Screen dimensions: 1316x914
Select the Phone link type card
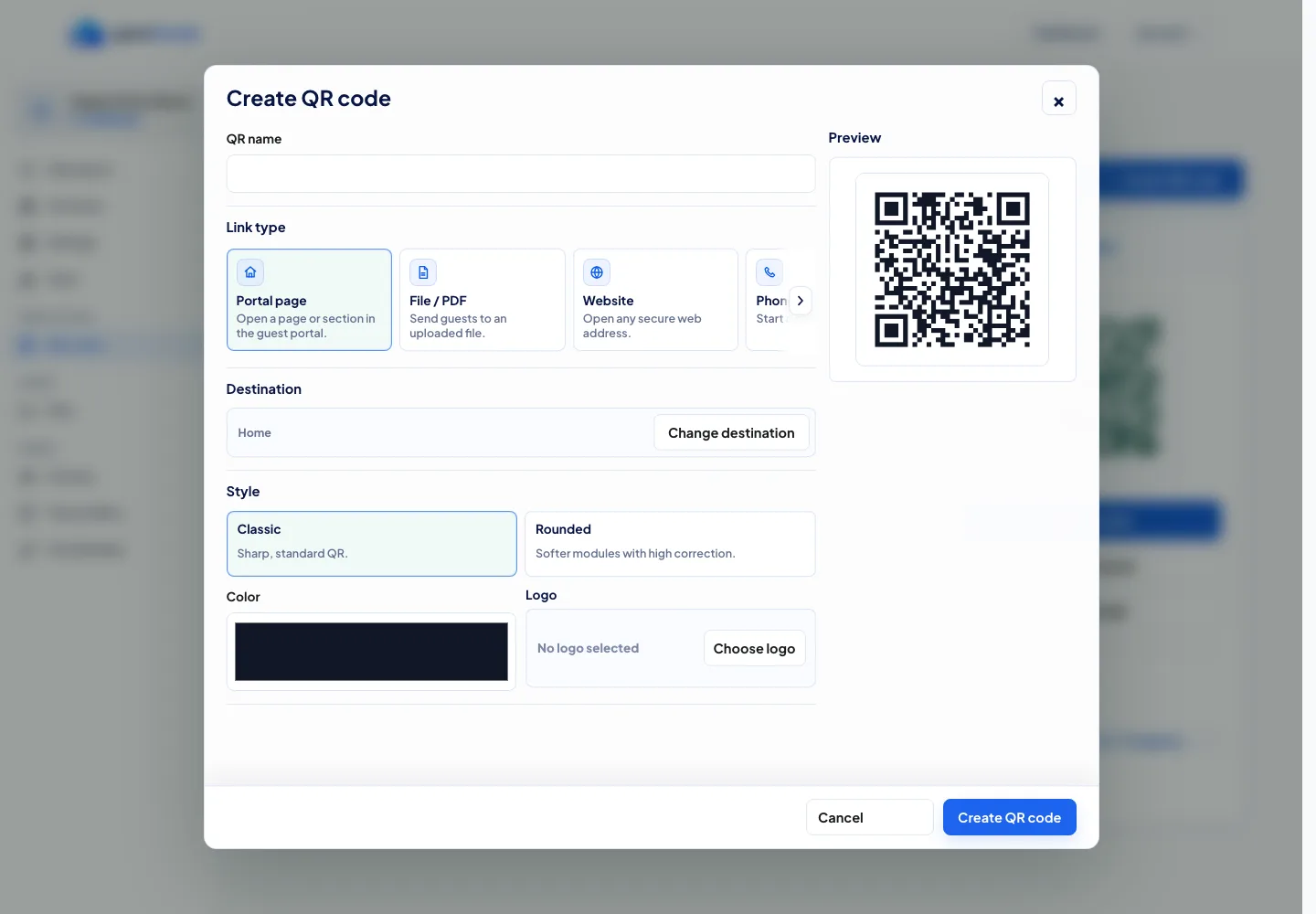click(x=768, y=300)
